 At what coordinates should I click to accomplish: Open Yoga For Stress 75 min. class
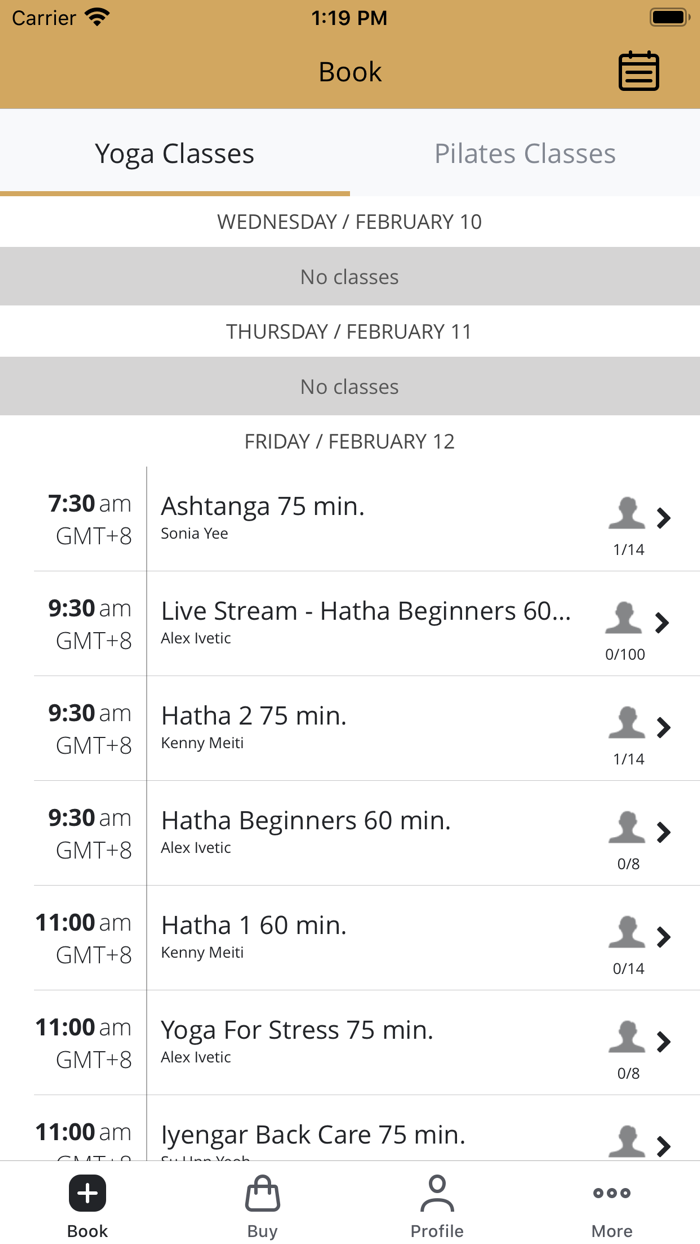(x=297, y=1030)
